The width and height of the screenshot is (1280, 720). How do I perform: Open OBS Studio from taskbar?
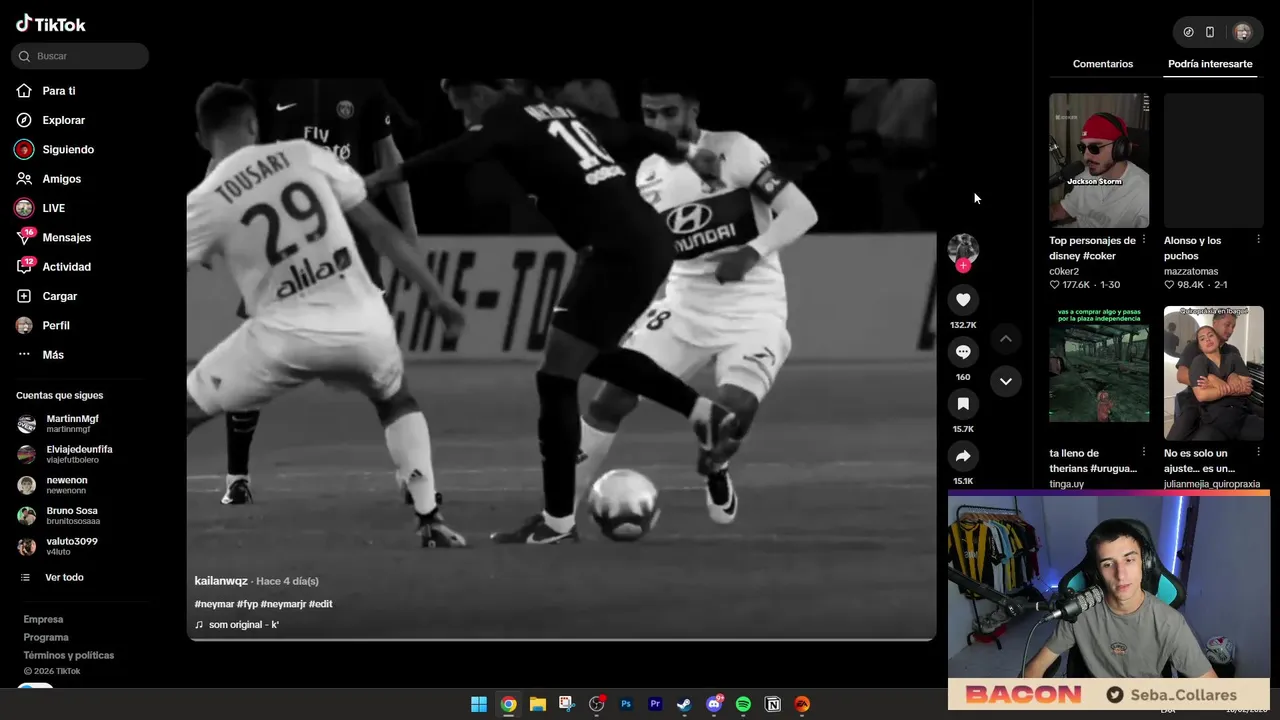[x=597, y=704]
